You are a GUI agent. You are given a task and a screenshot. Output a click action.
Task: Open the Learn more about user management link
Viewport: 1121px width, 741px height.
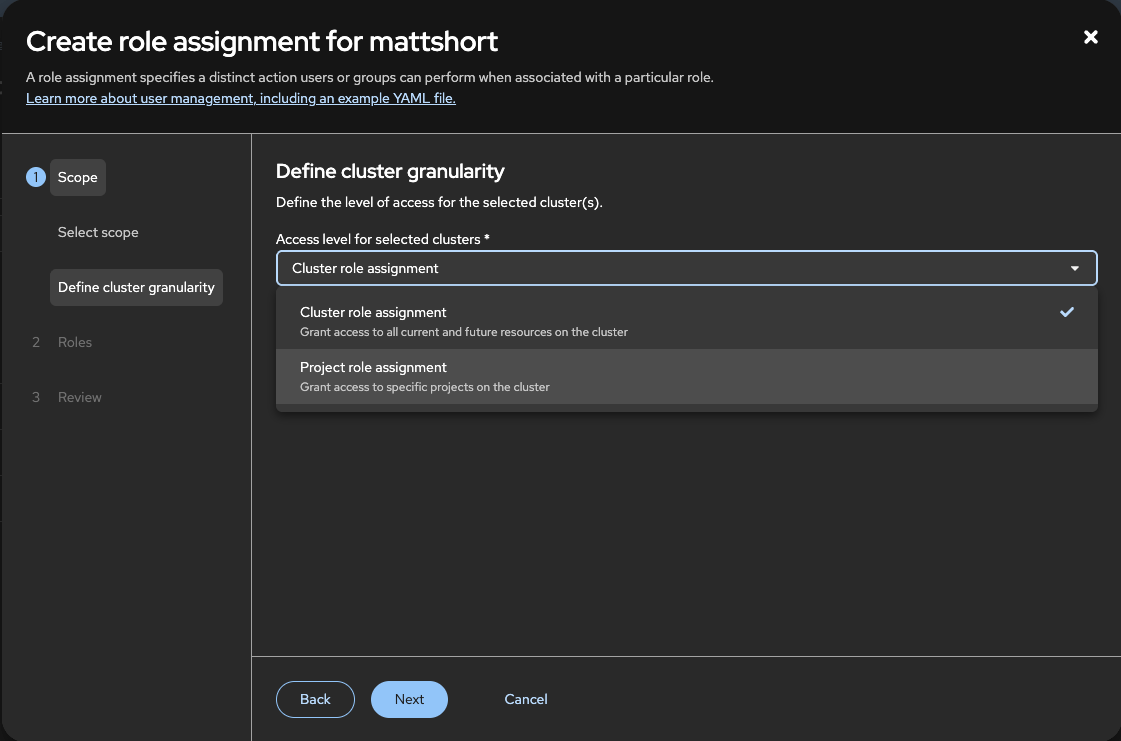(x=240, y=98)
